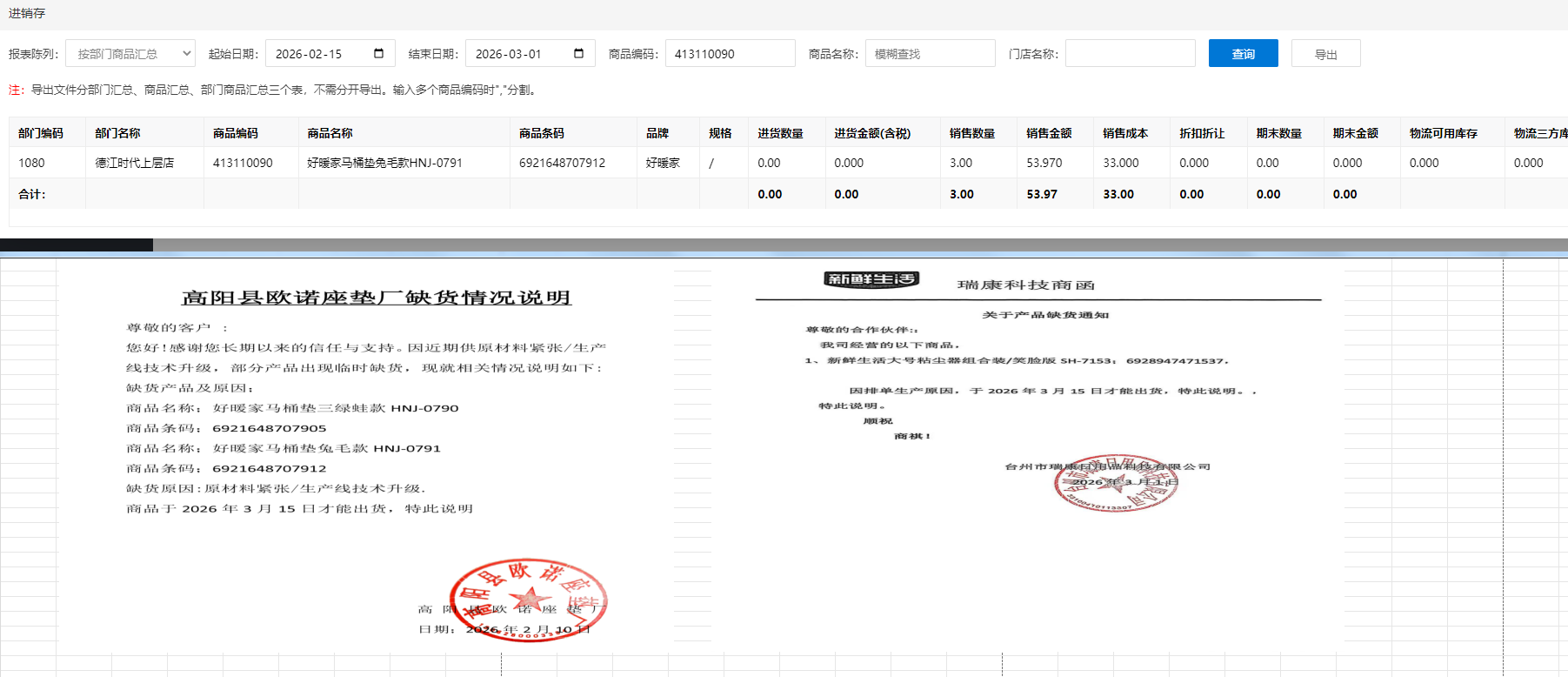Select the 德江时代上层店 table row cell
The width and height of the screenshot is (1568, 677).
[x=135, y=163]
